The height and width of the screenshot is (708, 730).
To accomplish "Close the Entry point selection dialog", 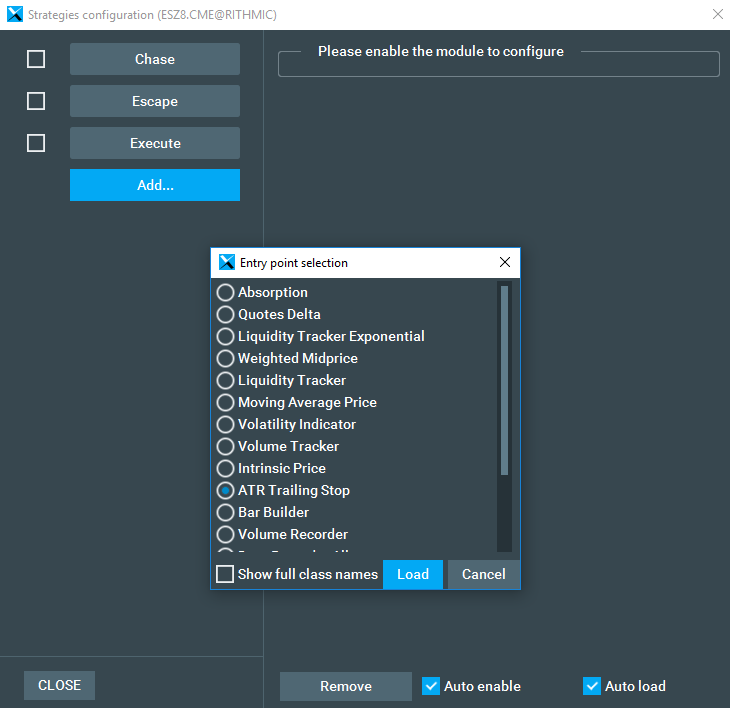I will tap(505, 263).
